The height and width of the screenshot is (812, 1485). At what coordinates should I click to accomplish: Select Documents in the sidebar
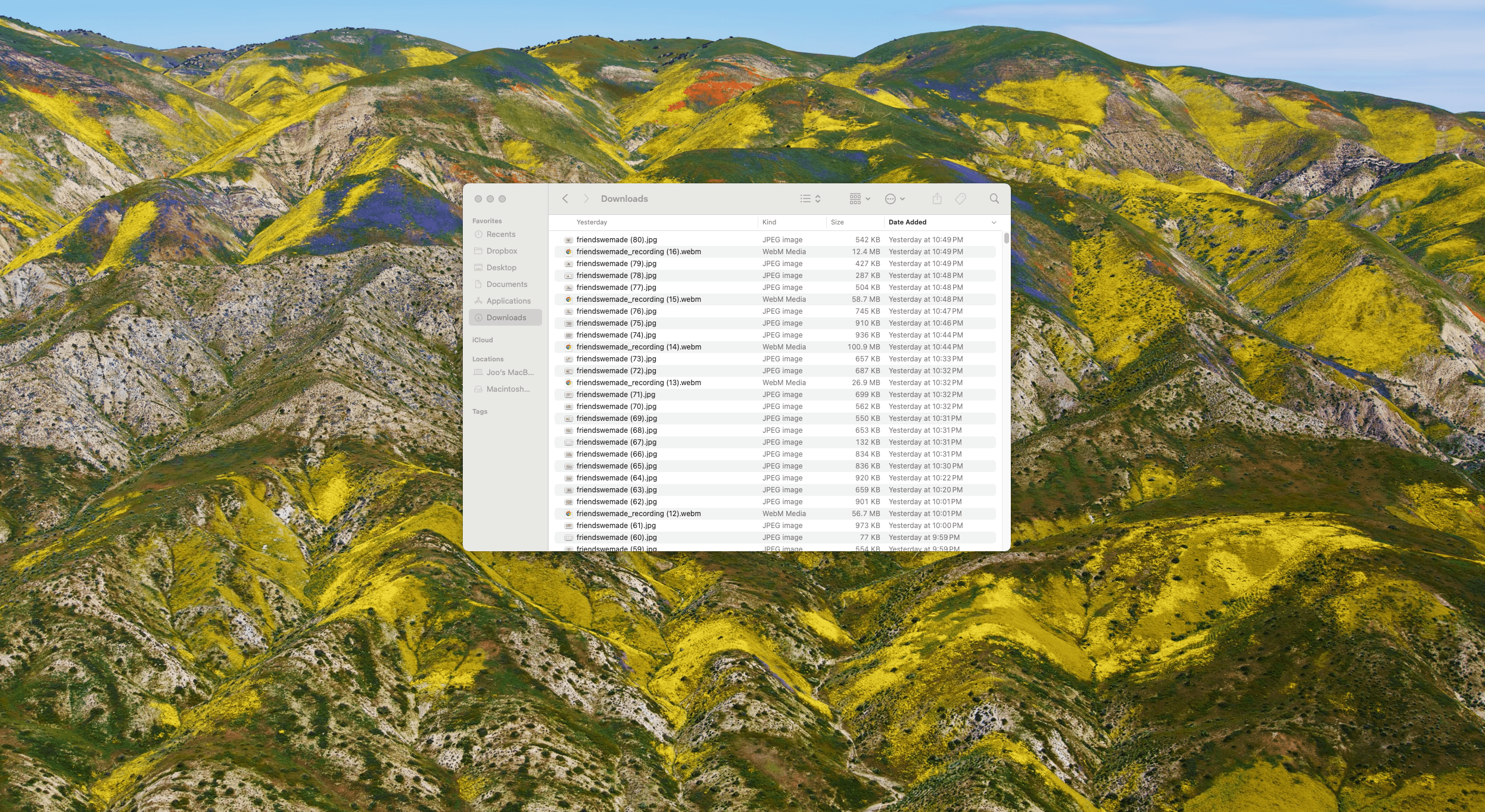click(506, 285)
